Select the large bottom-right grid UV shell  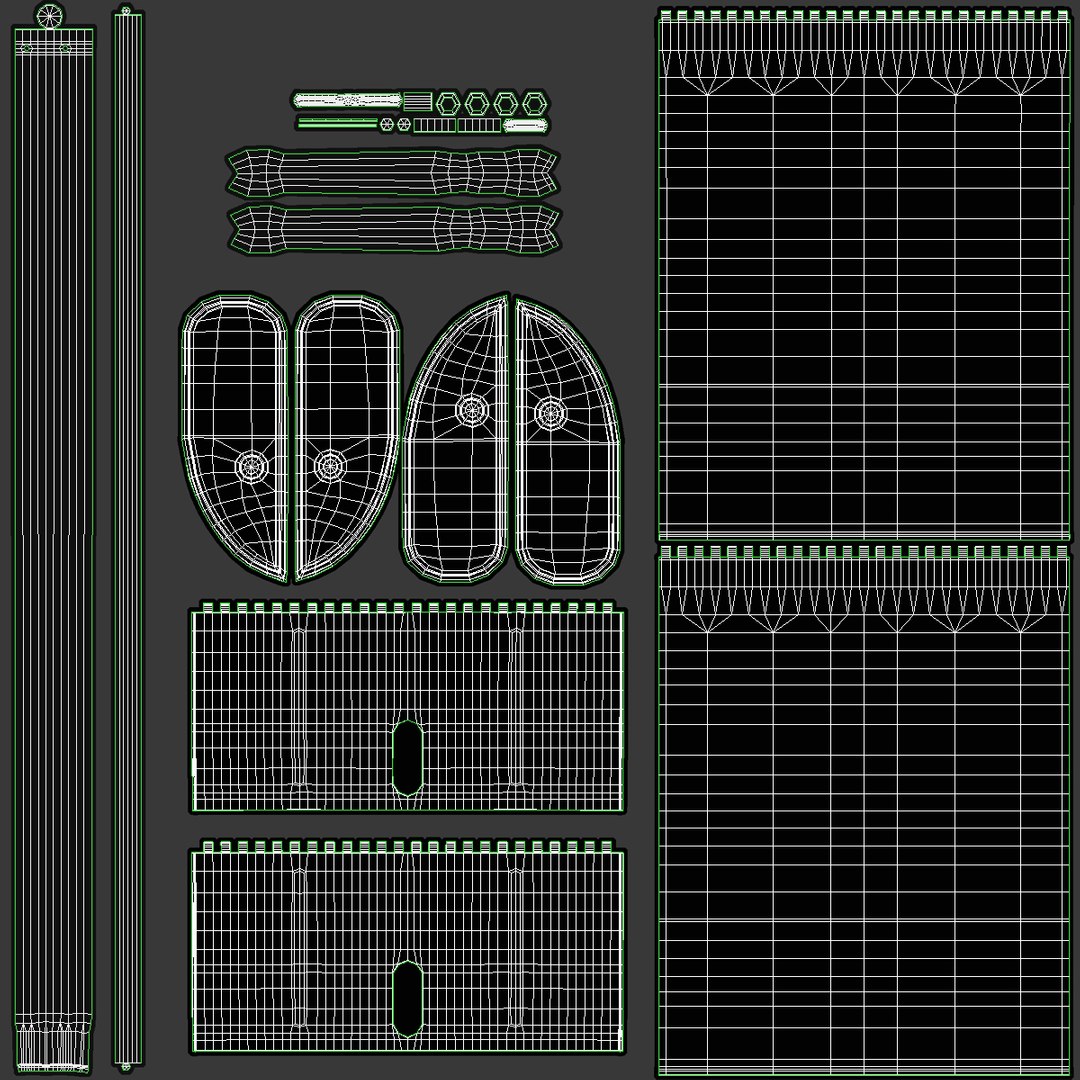(864, 811)
